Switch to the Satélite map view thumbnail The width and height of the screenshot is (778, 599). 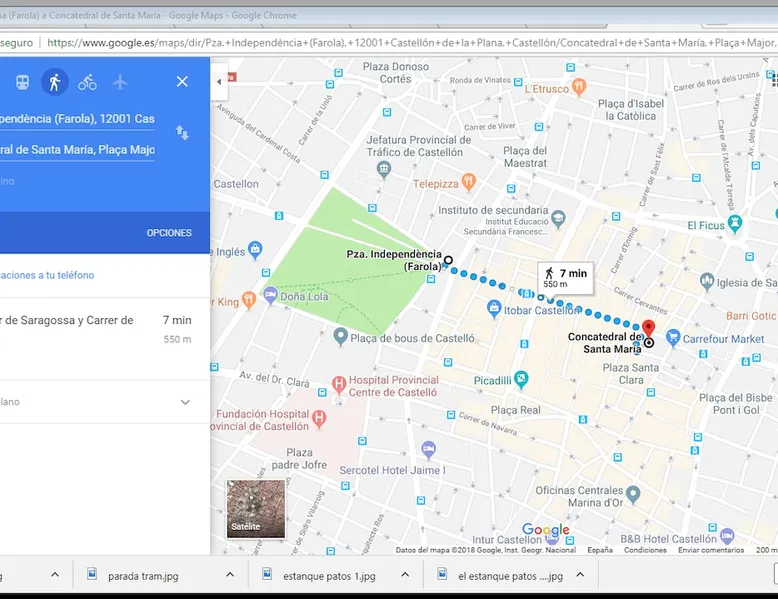(256, 509)
